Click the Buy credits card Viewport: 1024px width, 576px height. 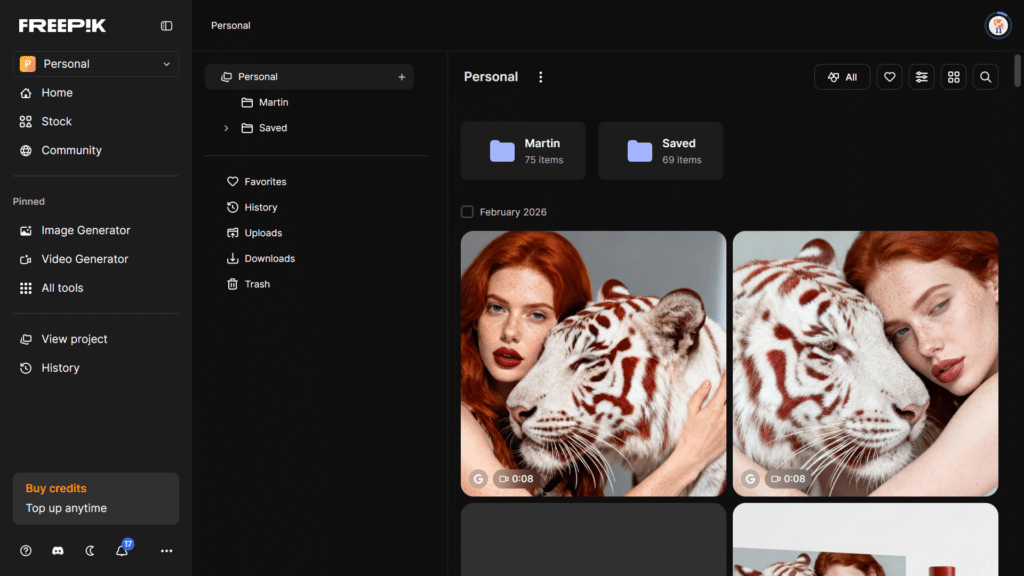click(x=96, y=498)
